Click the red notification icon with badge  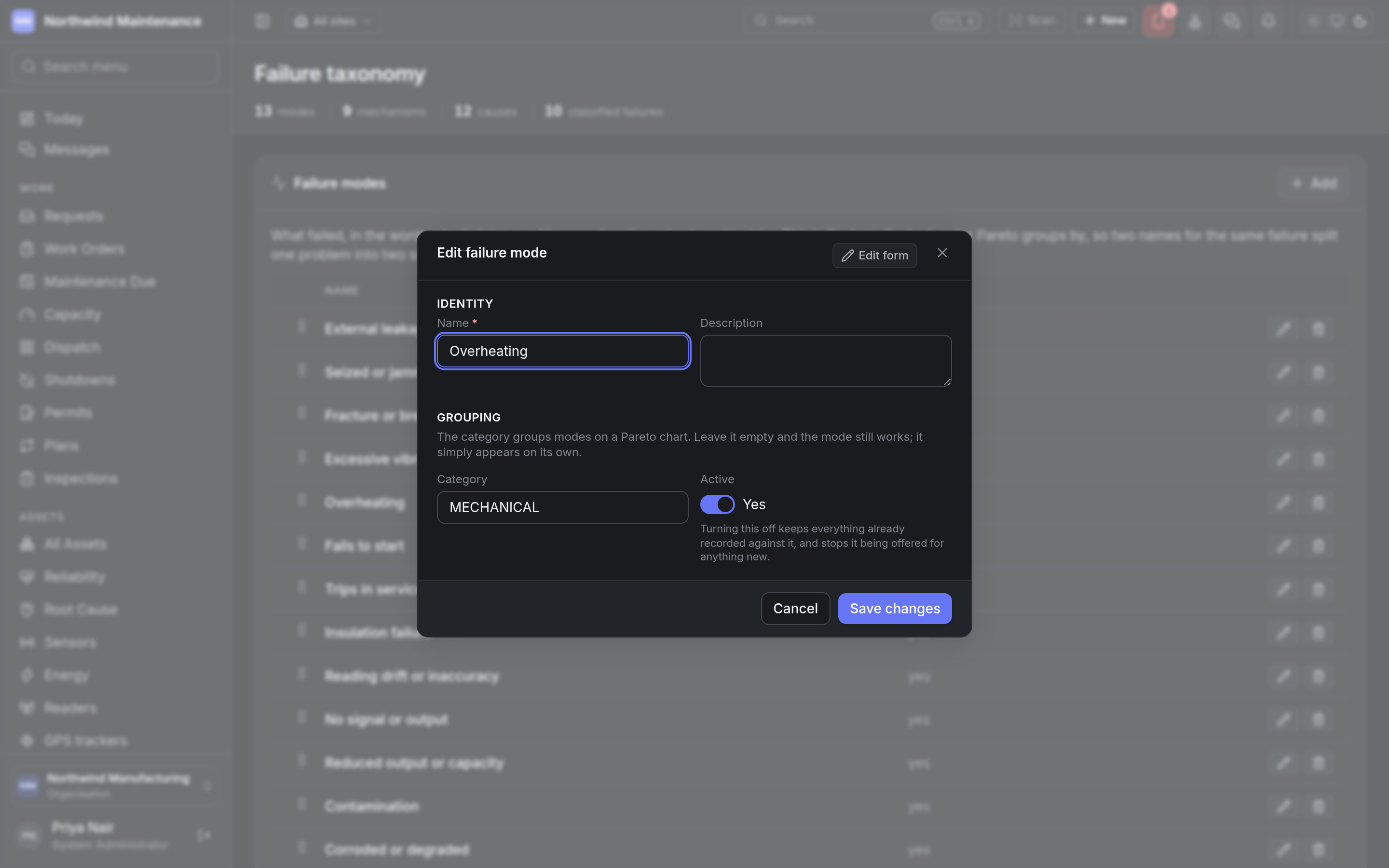click(1158, 21)
